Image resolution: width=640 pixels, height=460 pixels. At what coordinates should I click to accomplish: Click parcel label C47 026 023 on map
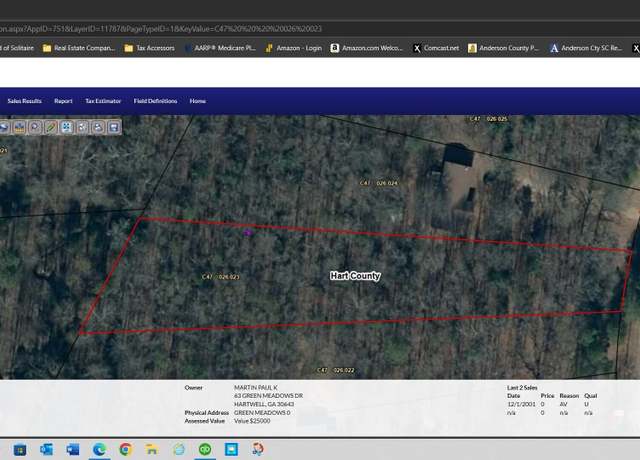coord(221,277)
